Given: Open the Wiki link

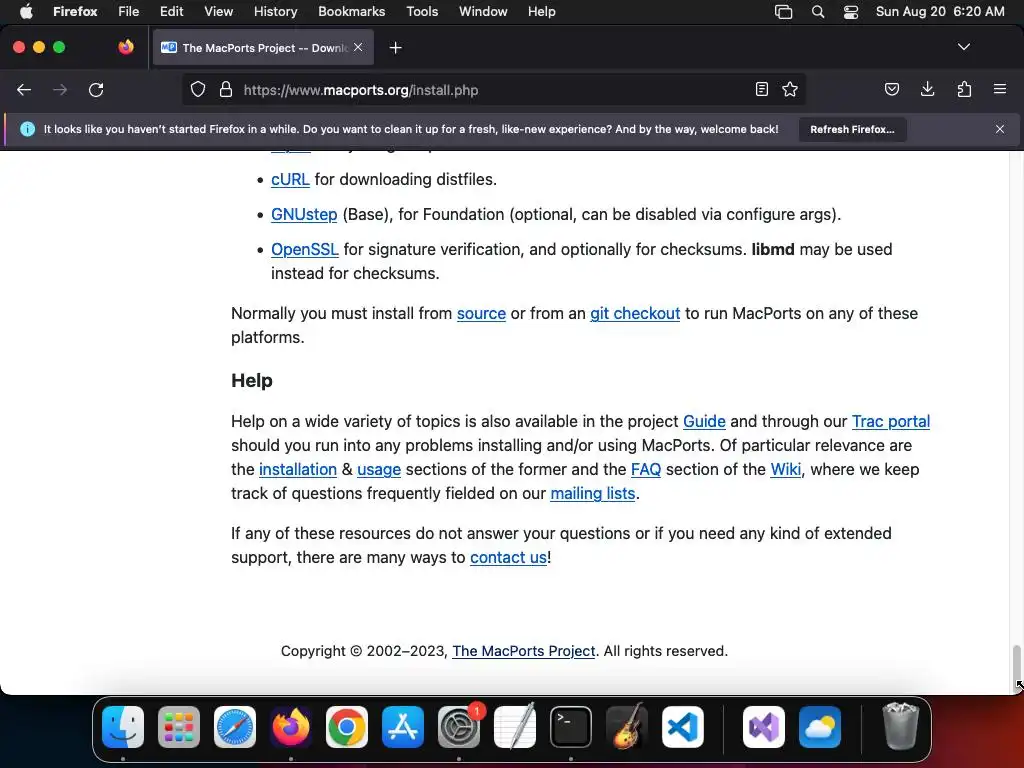Looking at the screenshot, I should tap(786, 470).
